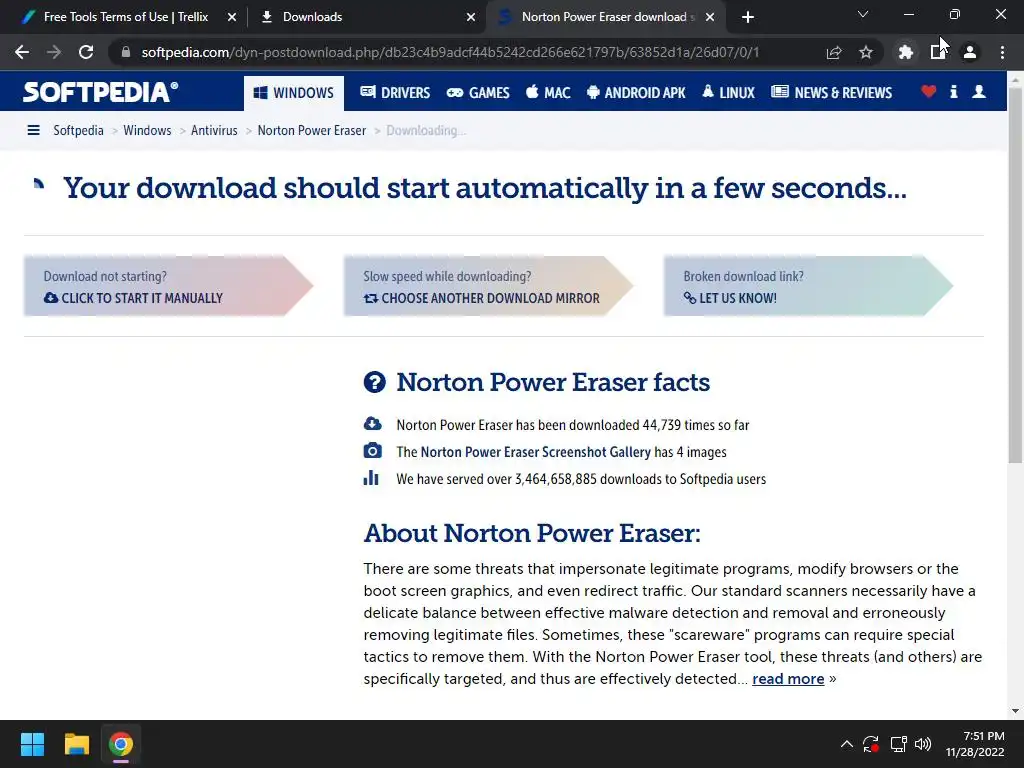This screenshot has height=768, width=1024.
Task: Close the Trellix tab
Action: [232, 17]
